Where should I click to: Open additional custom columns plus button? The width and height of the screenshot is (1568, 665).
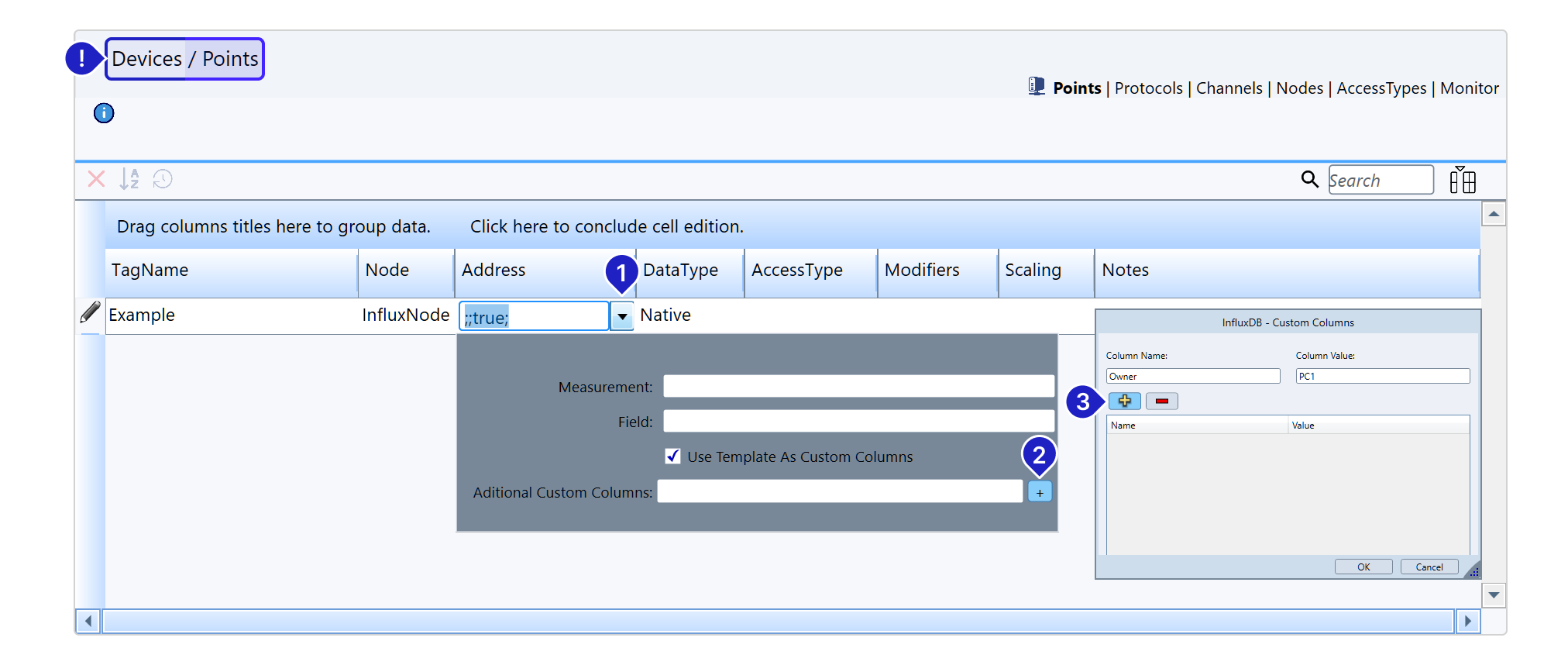click(x=1040, y=492)
